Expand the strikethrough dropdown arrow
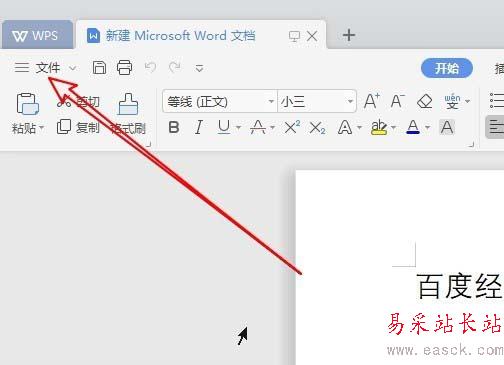 pos(272,128)
